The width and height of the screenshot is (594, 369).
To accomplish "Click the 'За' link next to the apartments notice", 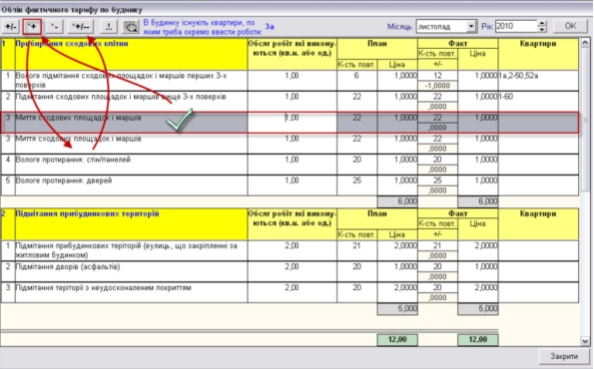I will [x=269, y=27].
